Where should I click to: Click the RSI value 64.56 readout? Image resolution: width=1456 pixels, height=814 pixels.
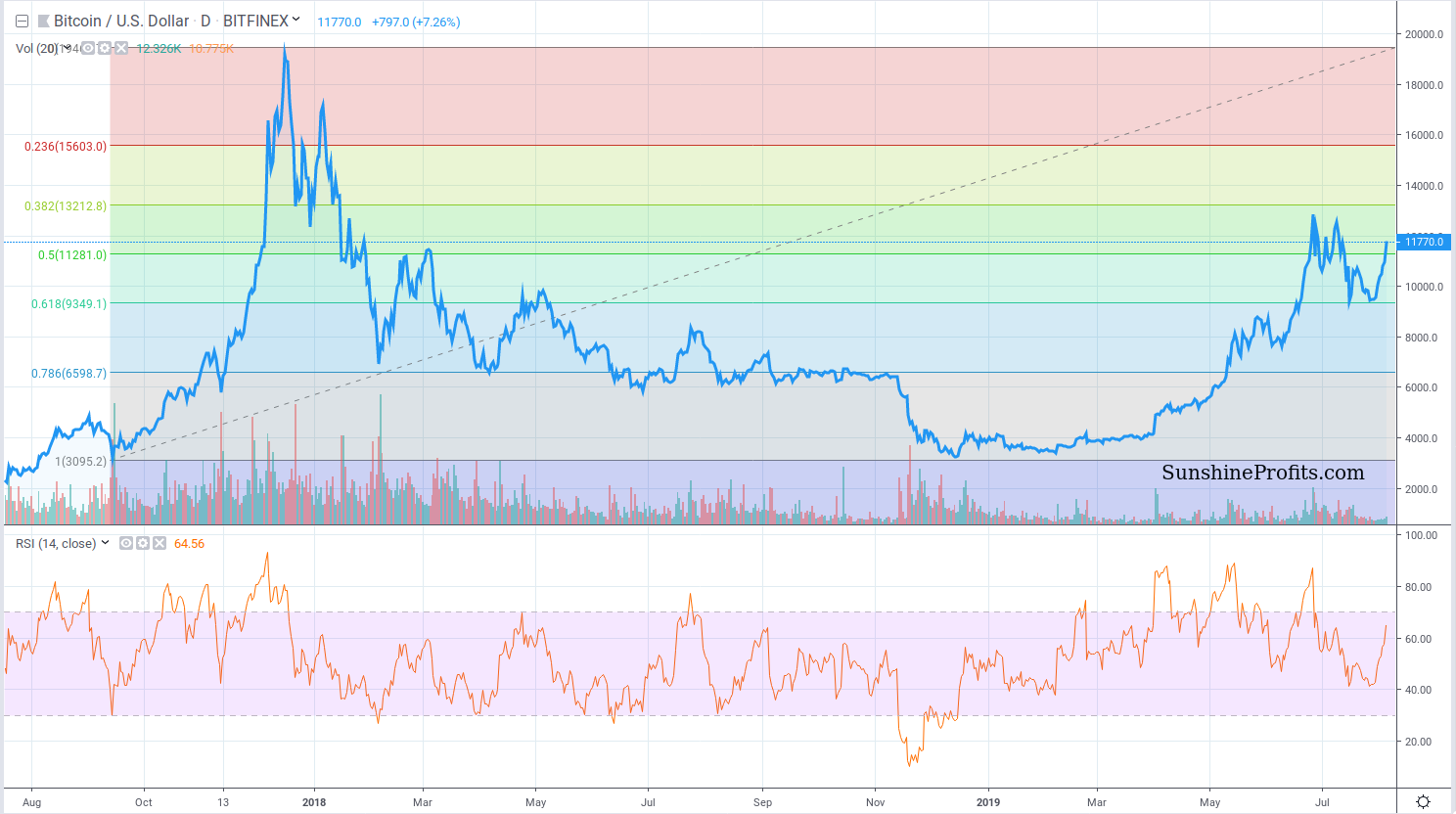(189, 543)
